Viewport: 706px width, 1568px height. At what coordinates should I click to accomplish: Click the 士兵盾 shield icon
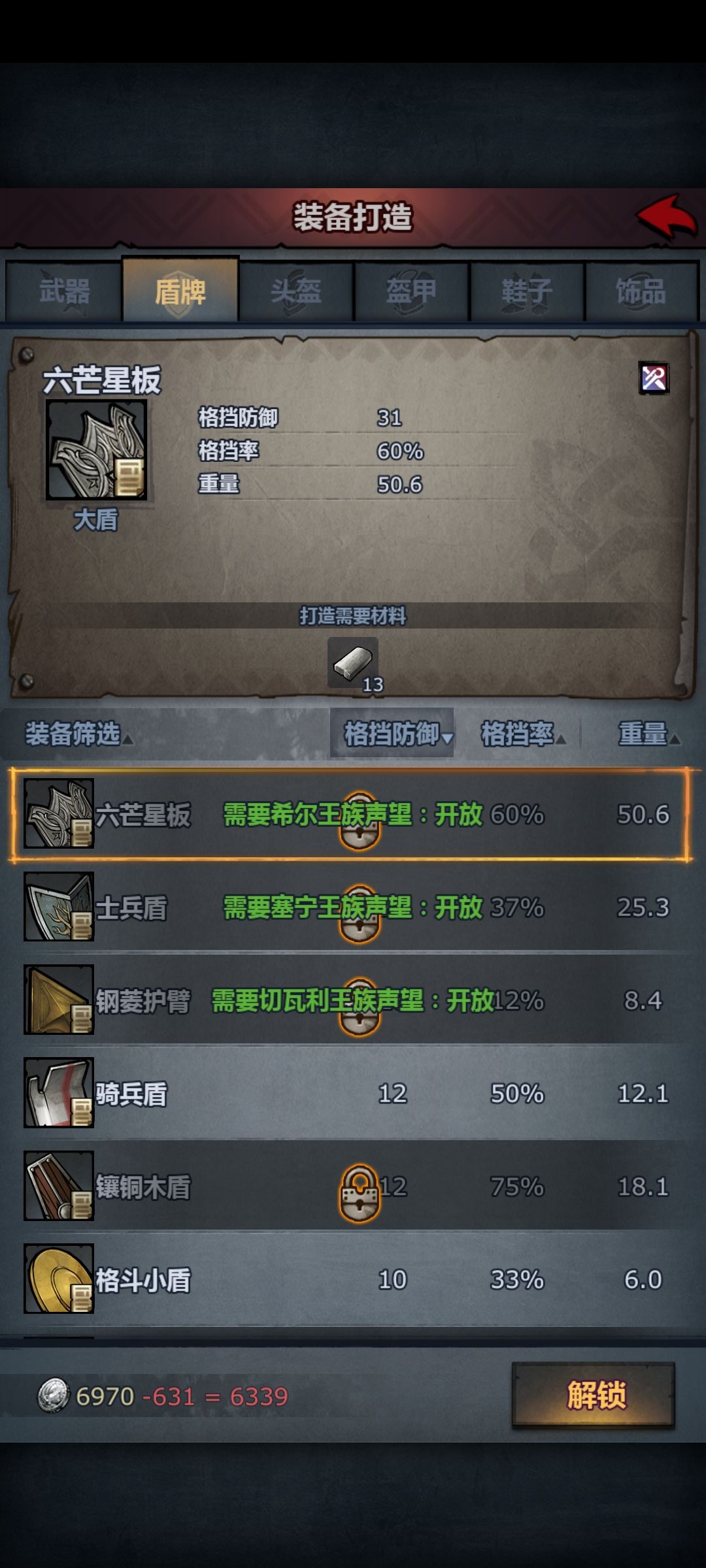pyautogui.click(x=59, y=907)
